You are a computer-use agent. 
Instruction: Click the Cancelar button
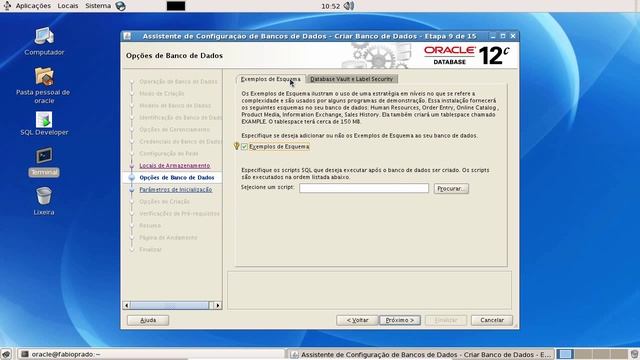point(492,320)
